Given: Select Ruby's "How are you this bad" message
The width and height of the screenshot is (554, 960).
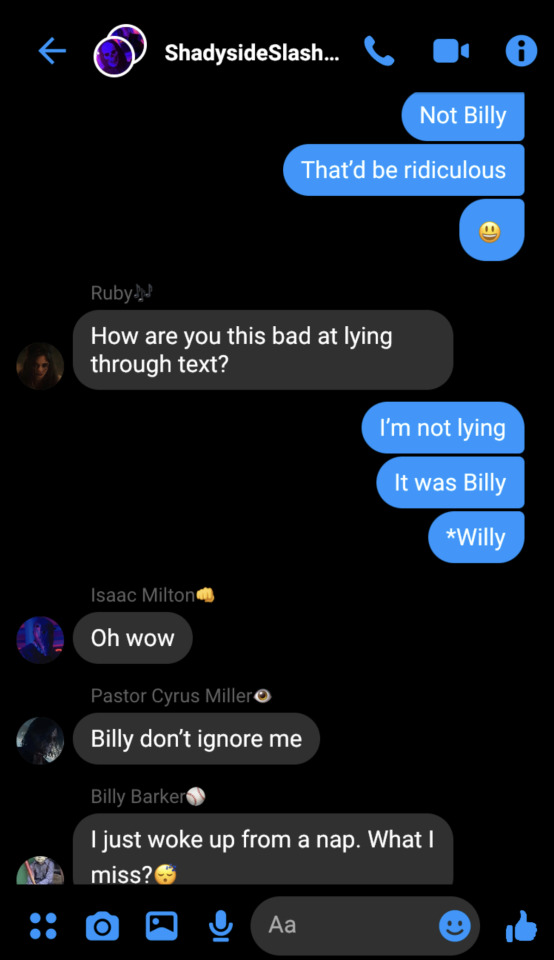Looking at the screenshot, I should pyautogui.click(x=263, y=350).
